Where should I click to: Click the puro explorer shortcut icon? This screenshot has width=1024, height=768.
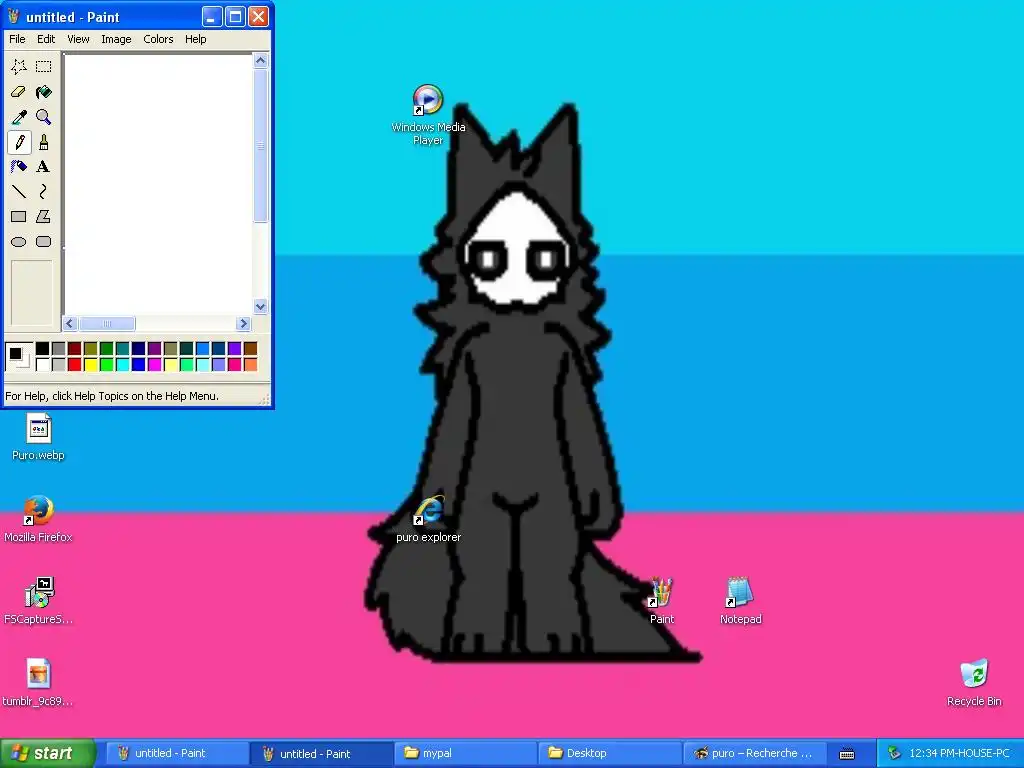[x=428, y=510]
